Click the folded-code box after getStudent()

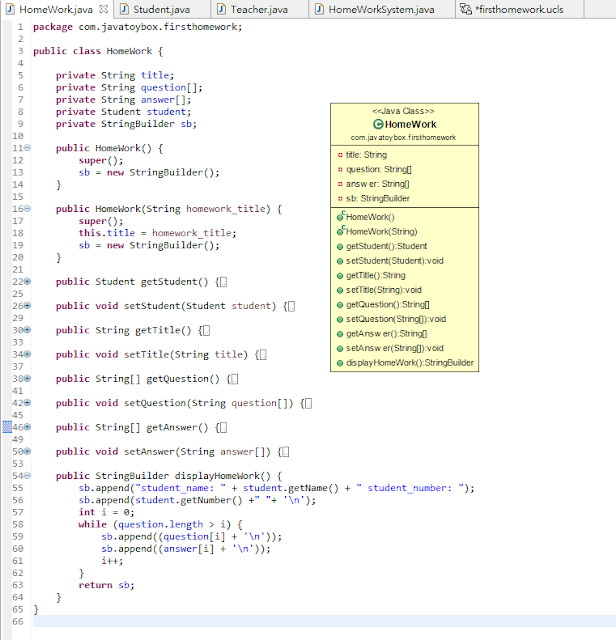(x=223, y=282)
